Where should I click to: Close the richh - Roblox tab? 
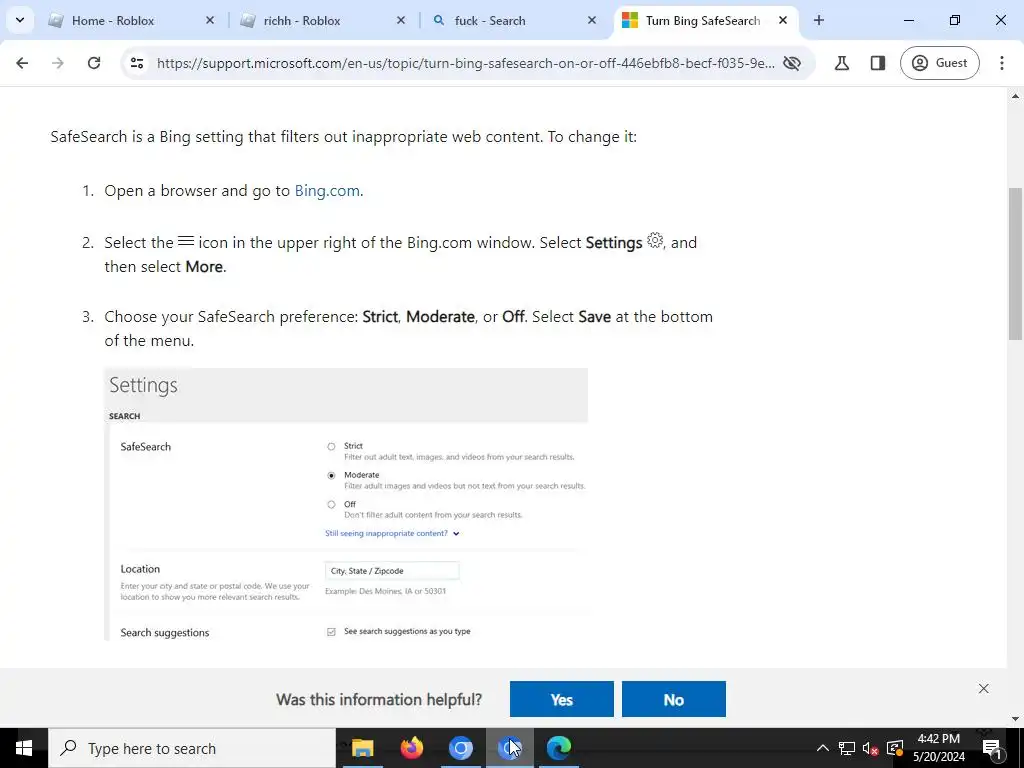(401, 20)
